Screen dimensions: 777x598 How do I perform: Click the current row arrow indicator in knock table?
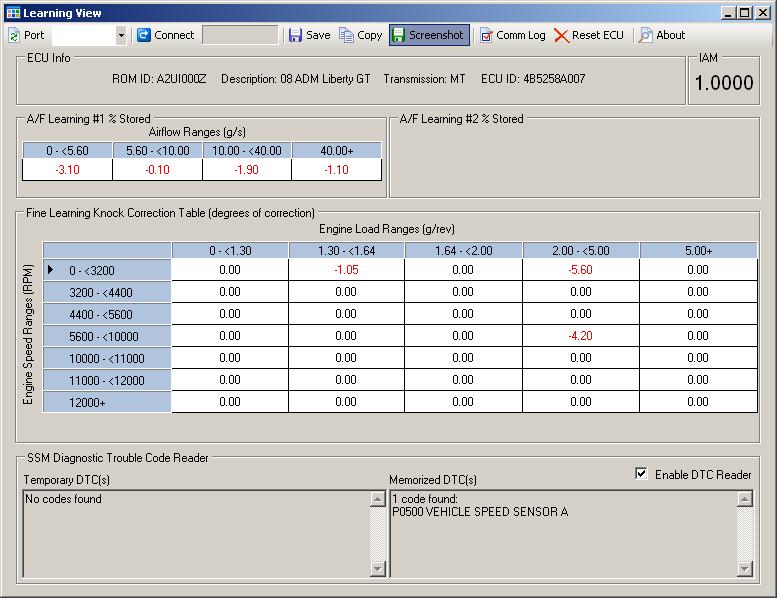coord(51,270)
